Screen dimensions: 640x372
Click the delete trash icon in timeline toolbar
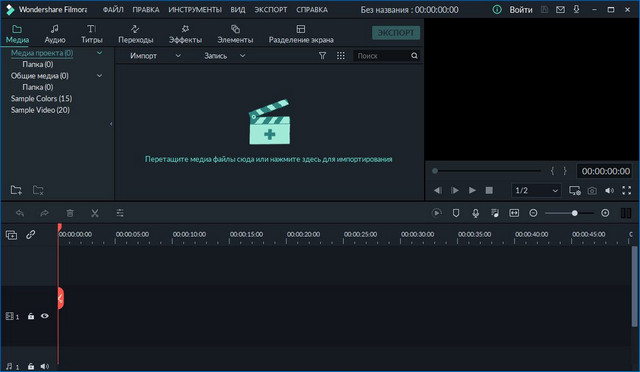[70, 213]
